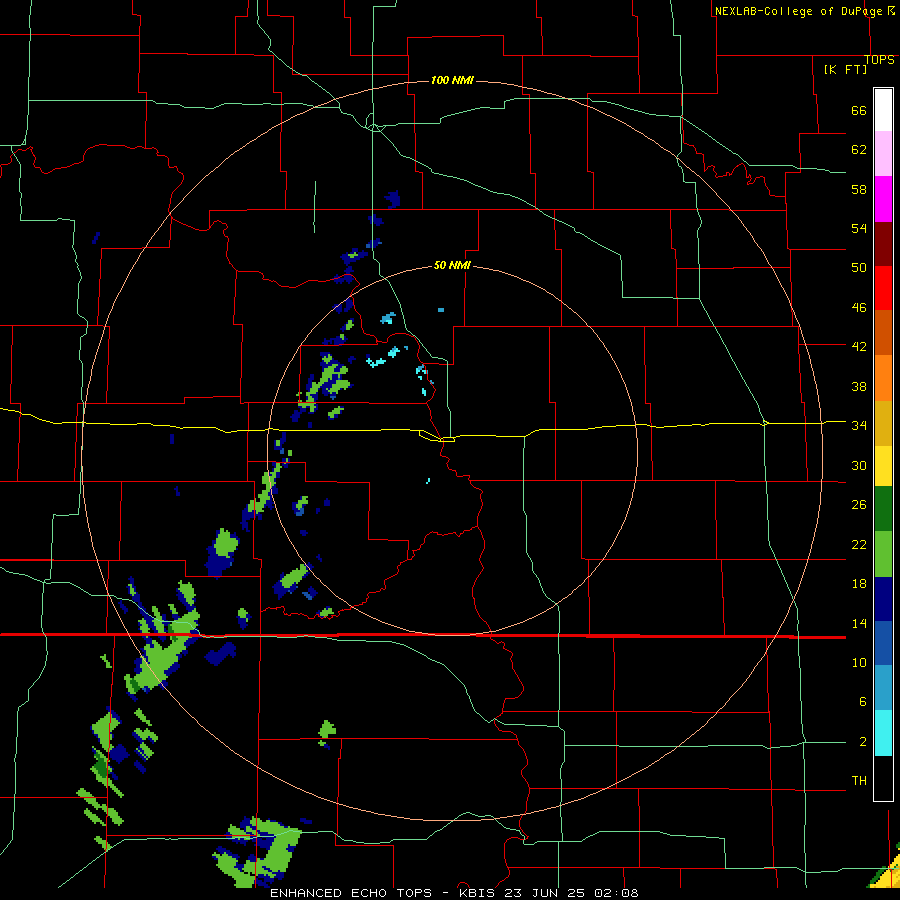Click the legend value 6

pyautogui.click(x=862, y=701)
